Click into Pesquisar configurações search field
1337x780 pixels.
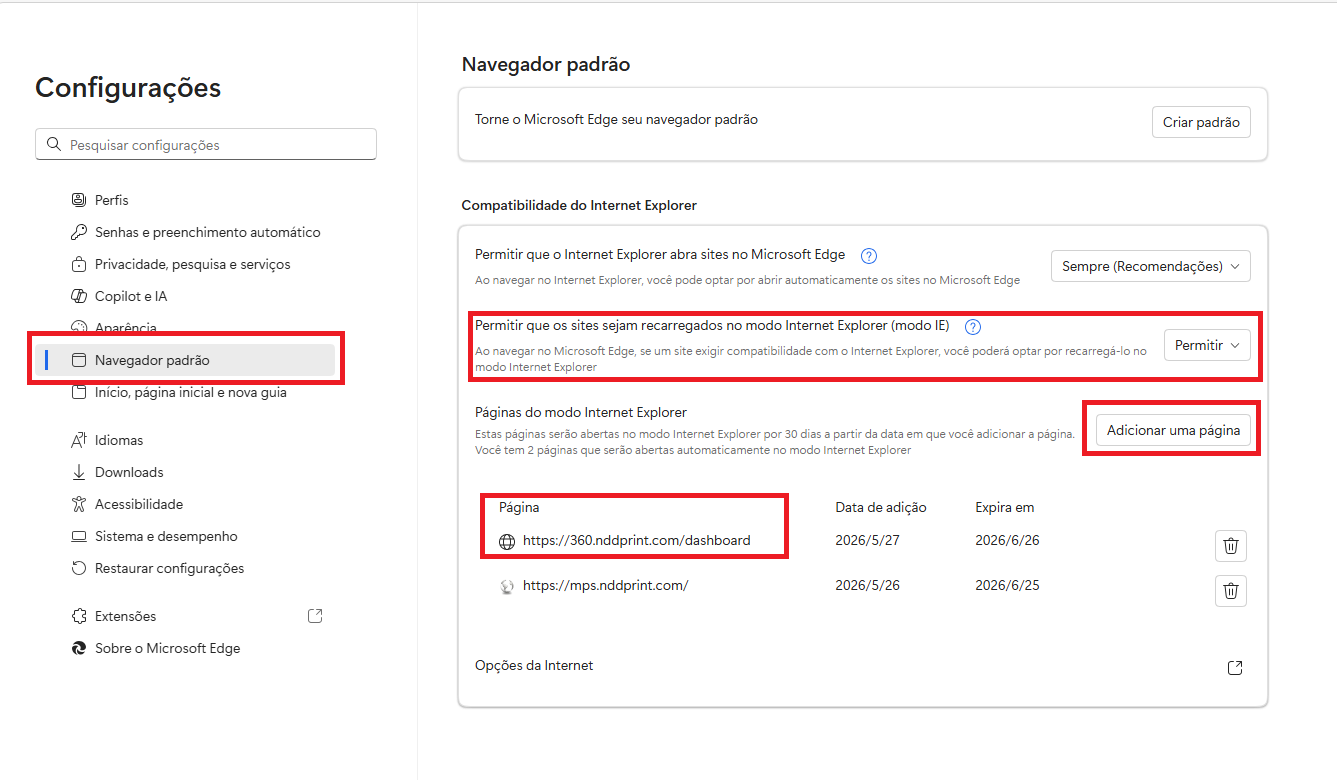206,144
